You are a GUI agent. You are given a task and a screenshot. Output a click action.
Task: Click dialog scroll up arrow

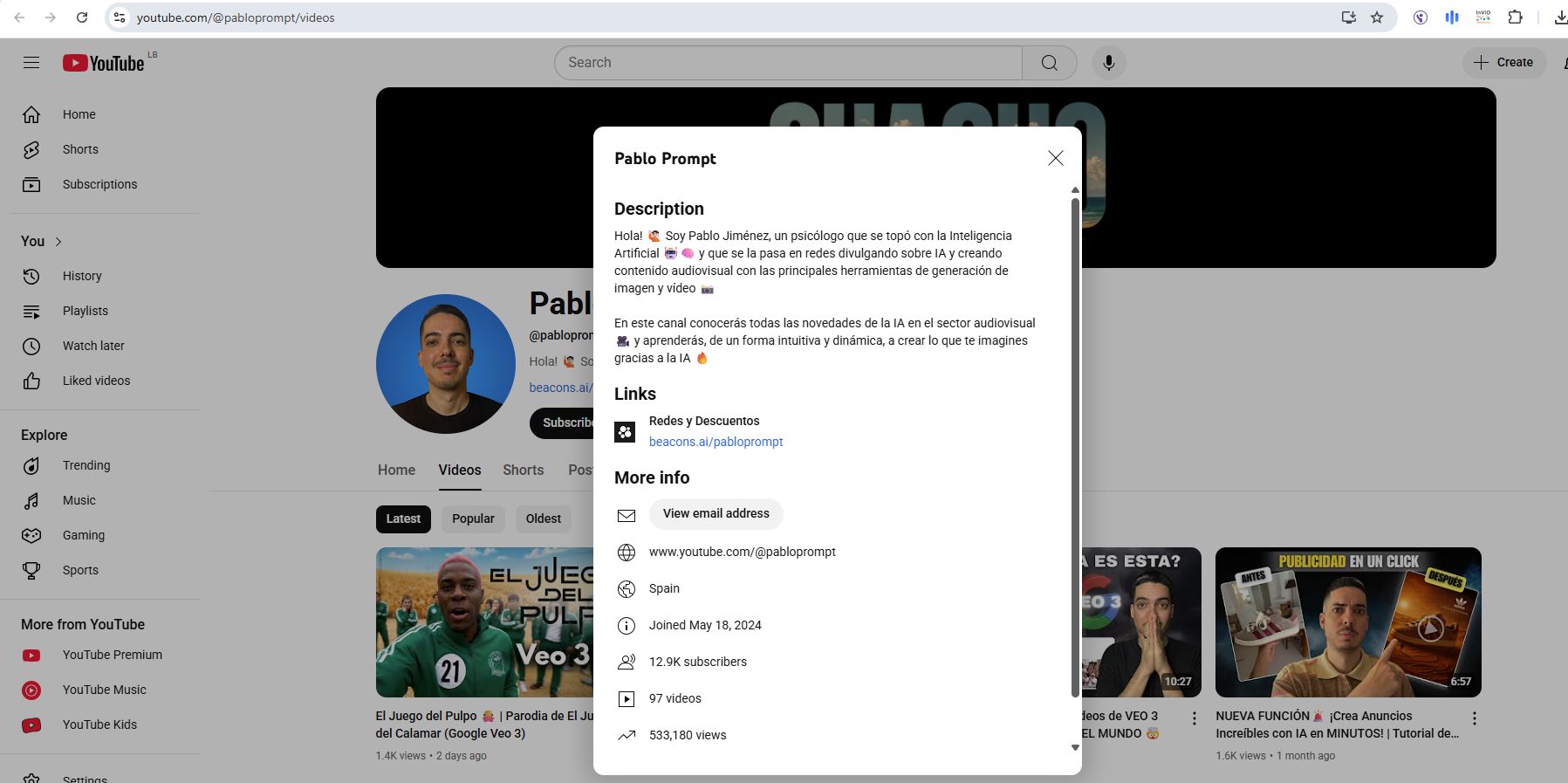click(x=1075, y=189)
